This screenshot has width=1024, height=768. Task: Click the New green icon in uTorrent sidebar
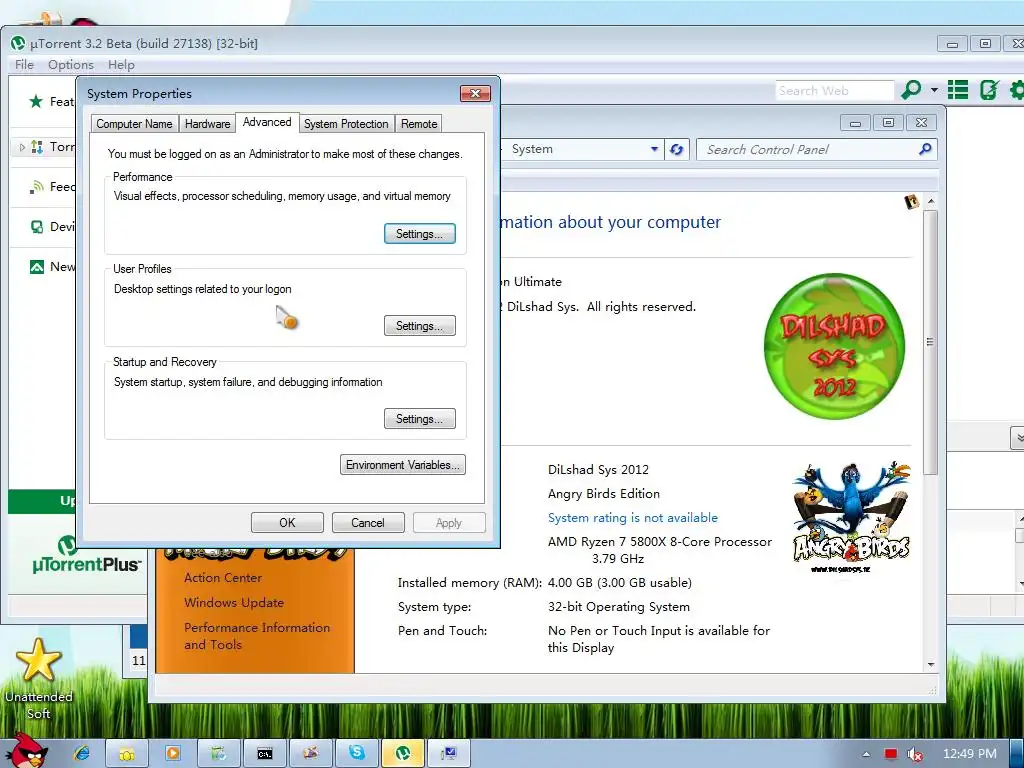(x=37, y=266)
